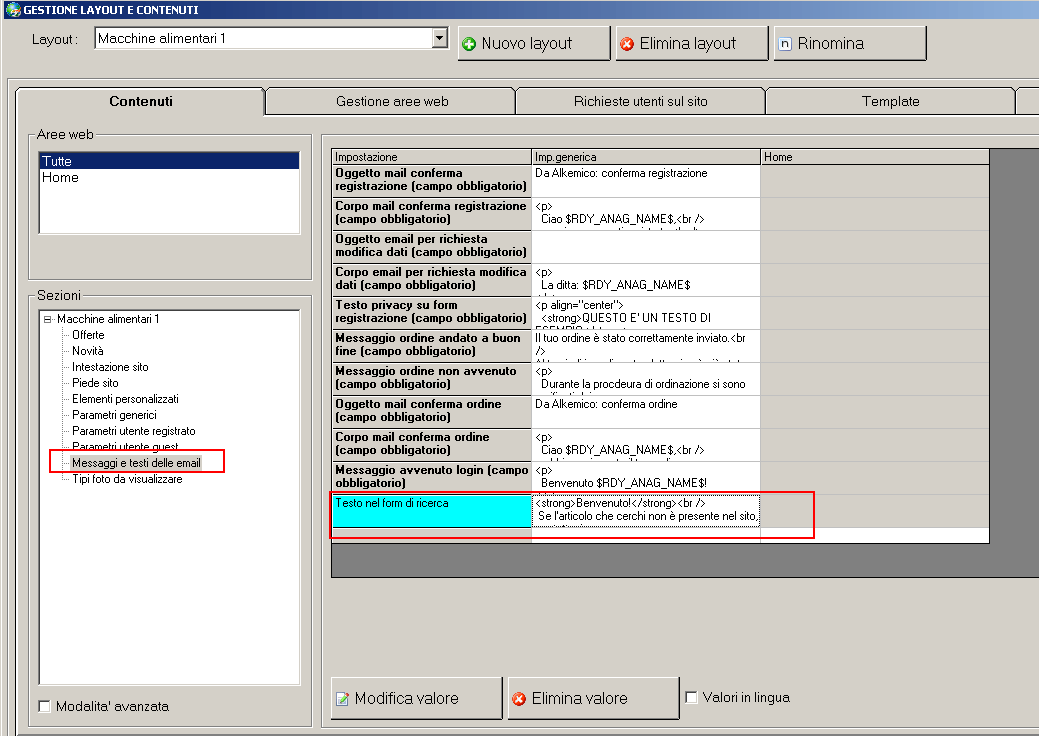This screenshot has width=1039, height=736.
Task: Click the Impostazione column header
Action: pos(431,157)
